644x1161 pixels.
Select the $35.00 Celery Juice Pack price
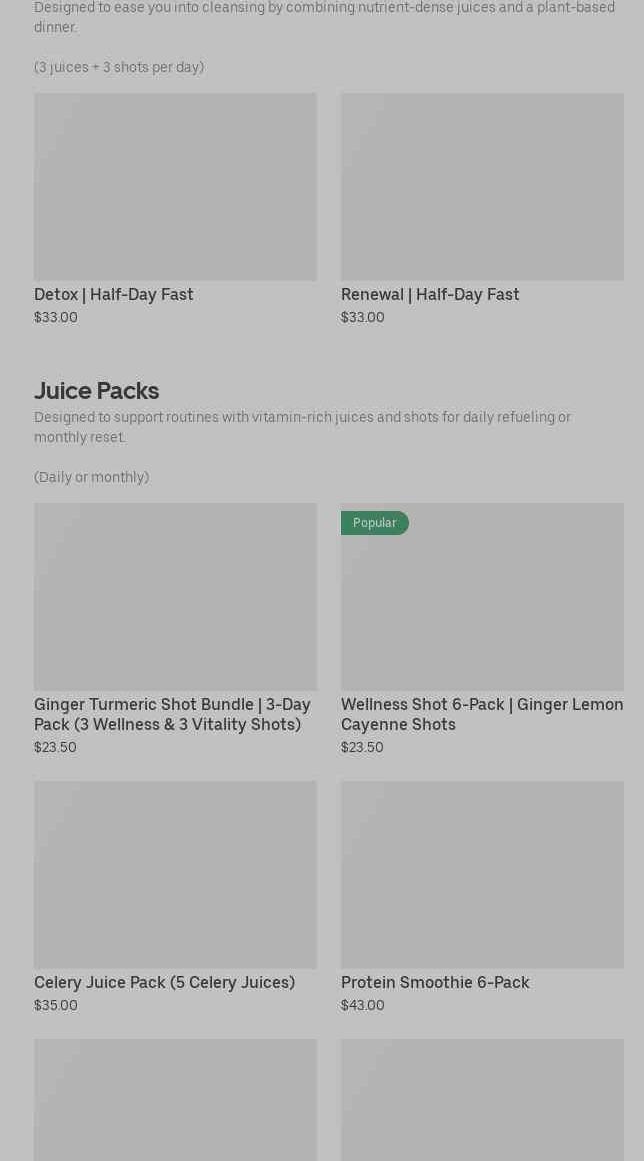point(56,1005)
